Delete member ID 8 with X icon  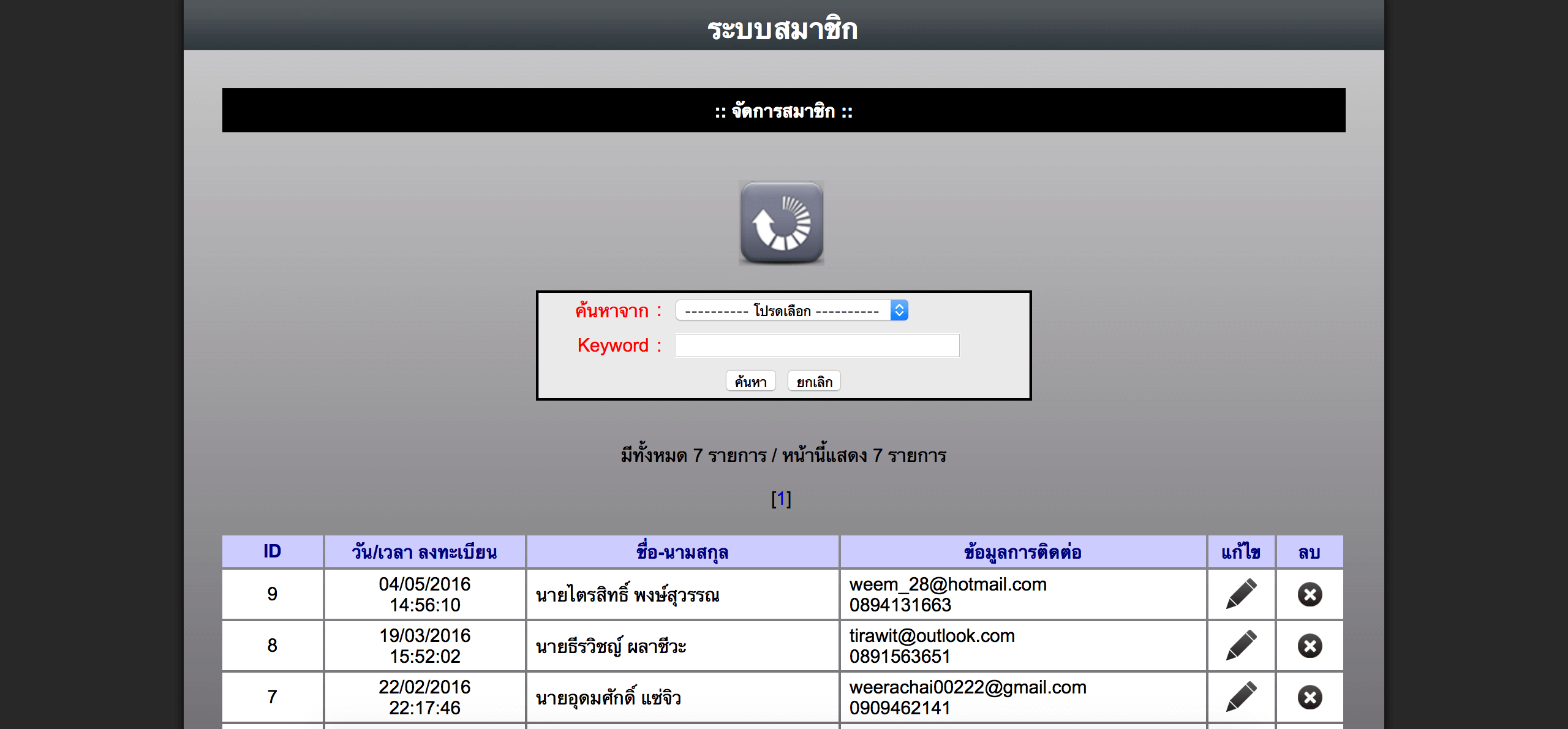coord(1310,646)
